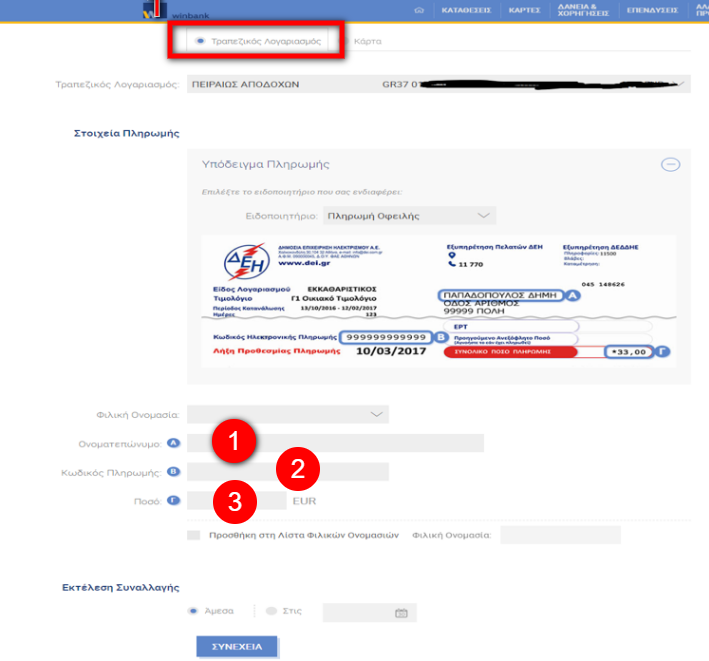Select the Τραπεζικός Λογαριασμός radio option
This screenshot has height=661, width=709.
tap(202, 42)
